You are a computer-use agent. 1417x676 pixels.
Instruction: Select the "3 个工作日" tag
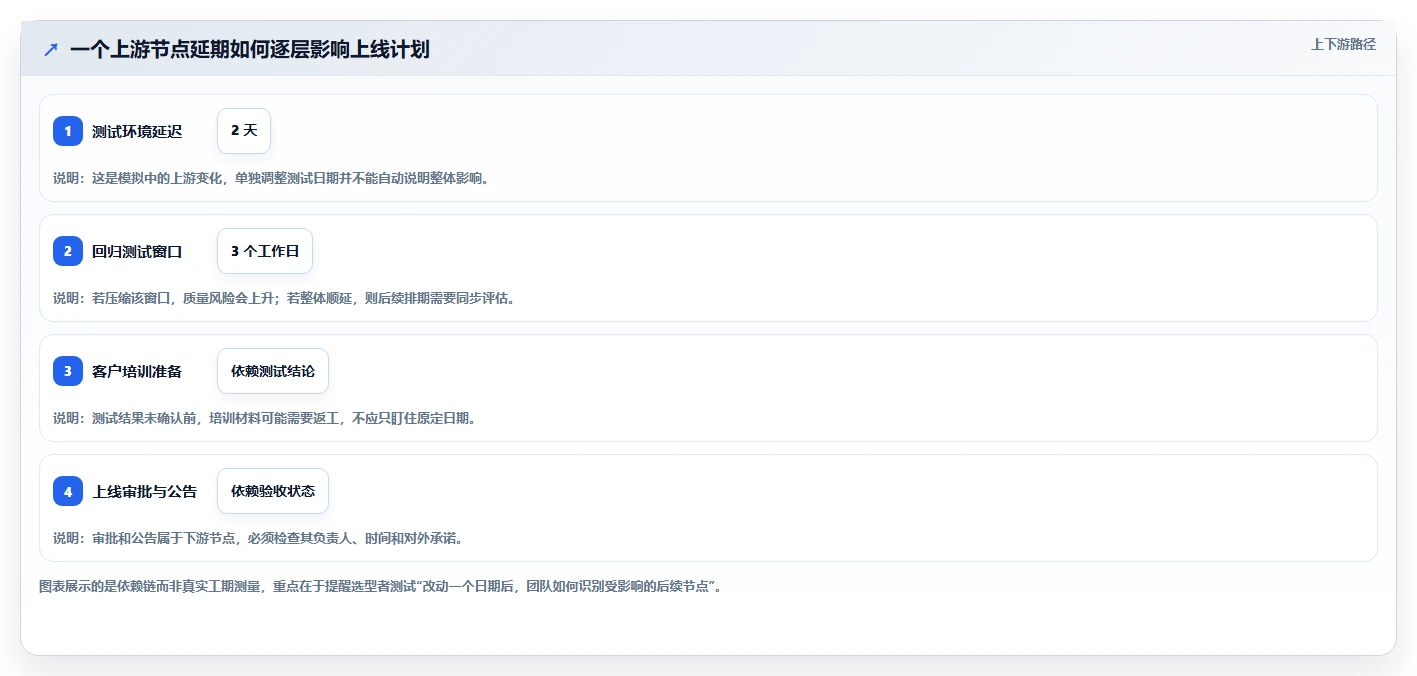(x=265, y=251)
